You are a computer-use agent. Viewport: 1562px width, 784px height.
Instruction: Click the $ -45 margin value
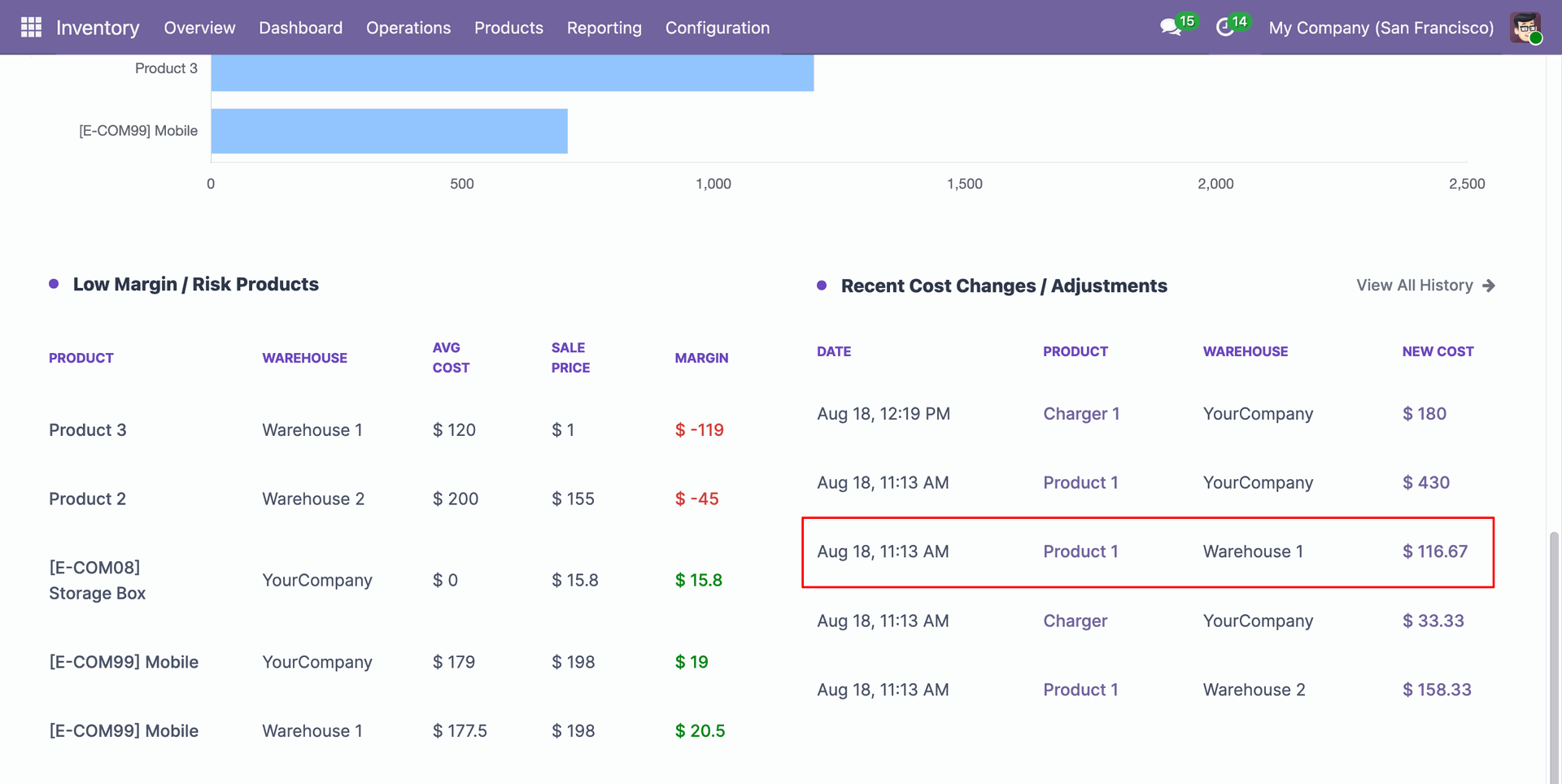[697, 499]
